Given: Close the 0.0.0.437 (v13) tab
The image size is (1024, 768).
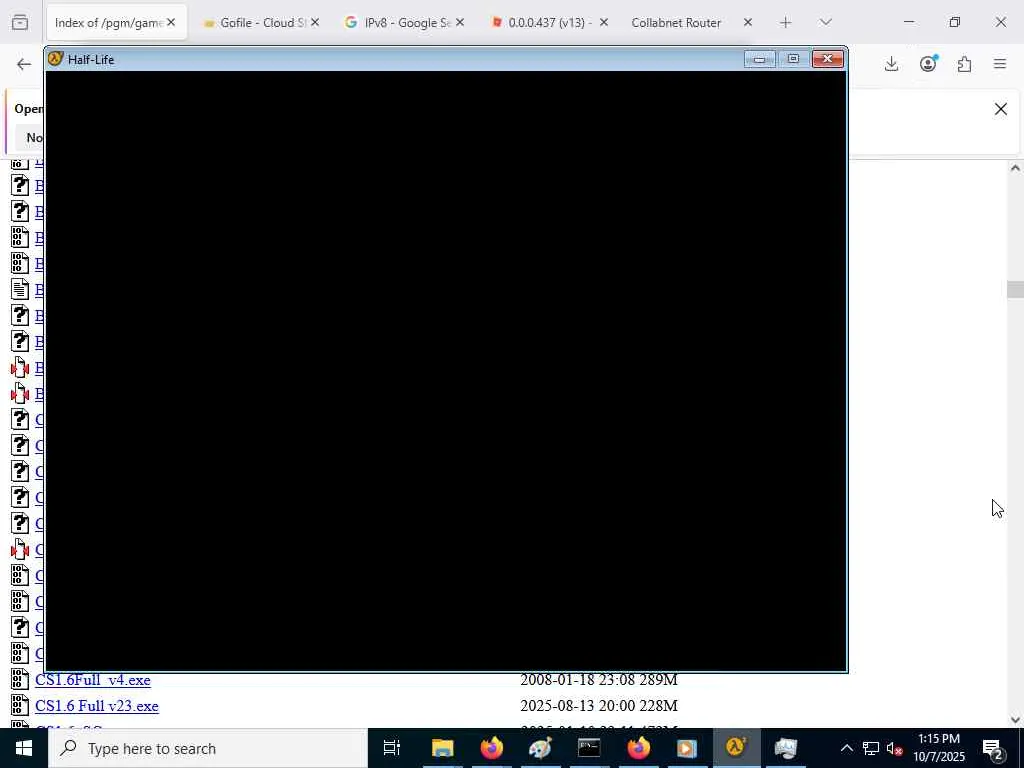Looking at the screenshot, I should click(603, 23).
